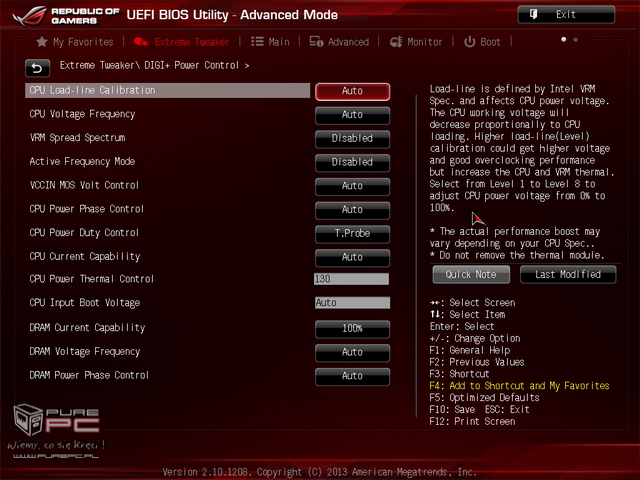Click the back arrow icon
The width and height of the screenshot is (640, 480).
click(38, 68)
